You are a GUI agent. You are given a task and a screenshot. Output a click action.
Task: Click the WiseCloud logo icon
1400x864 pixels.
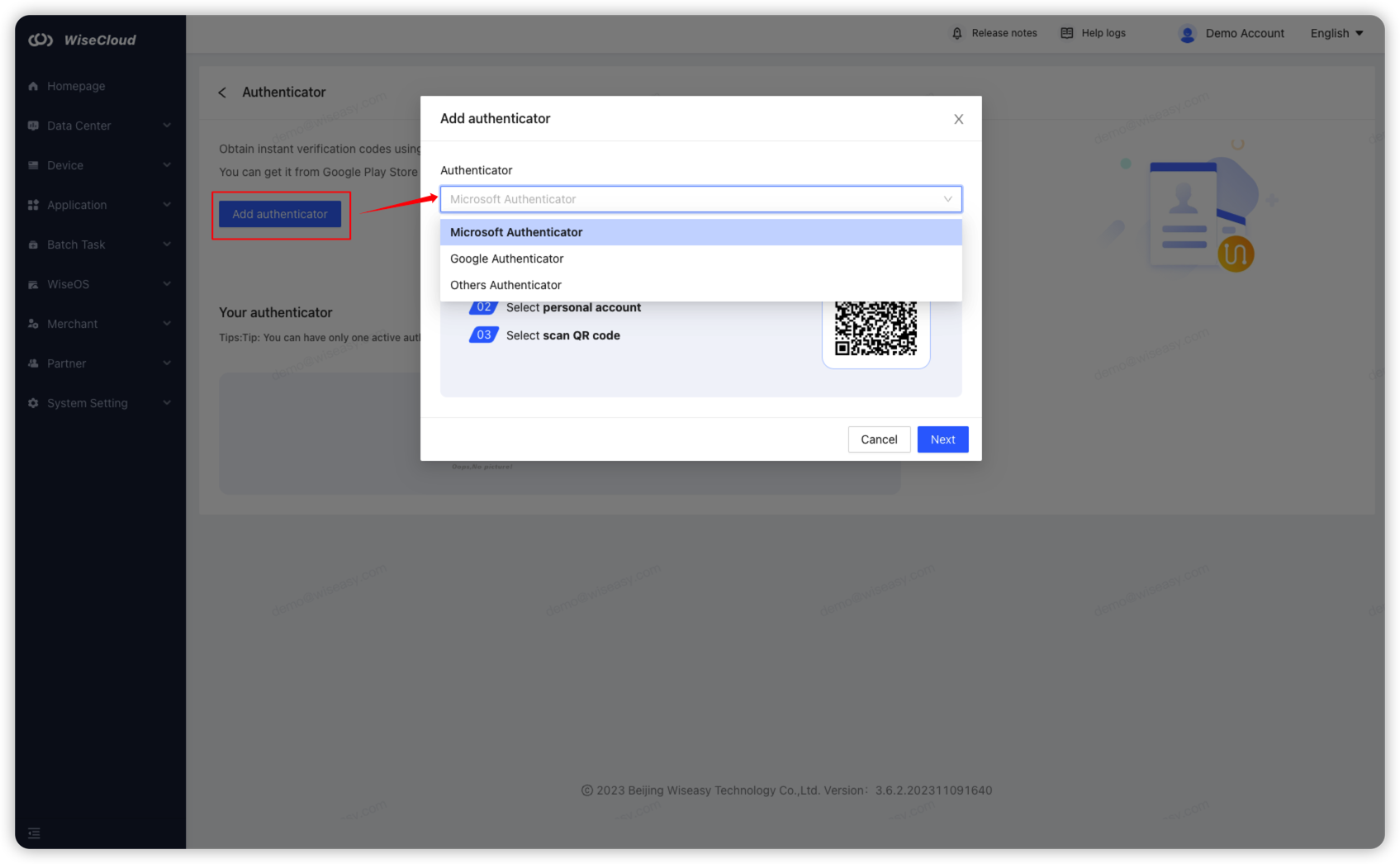[40, 40]
